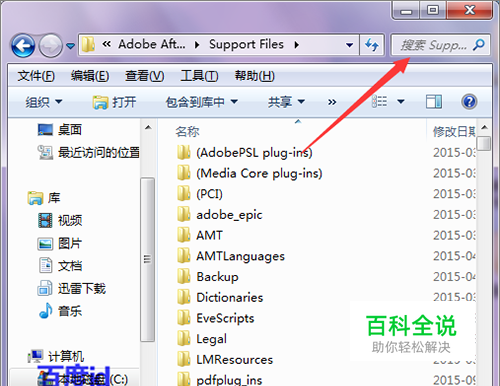Select the (Media Core plug-ins) folder name
500x386 pixels.
point(259,173)
